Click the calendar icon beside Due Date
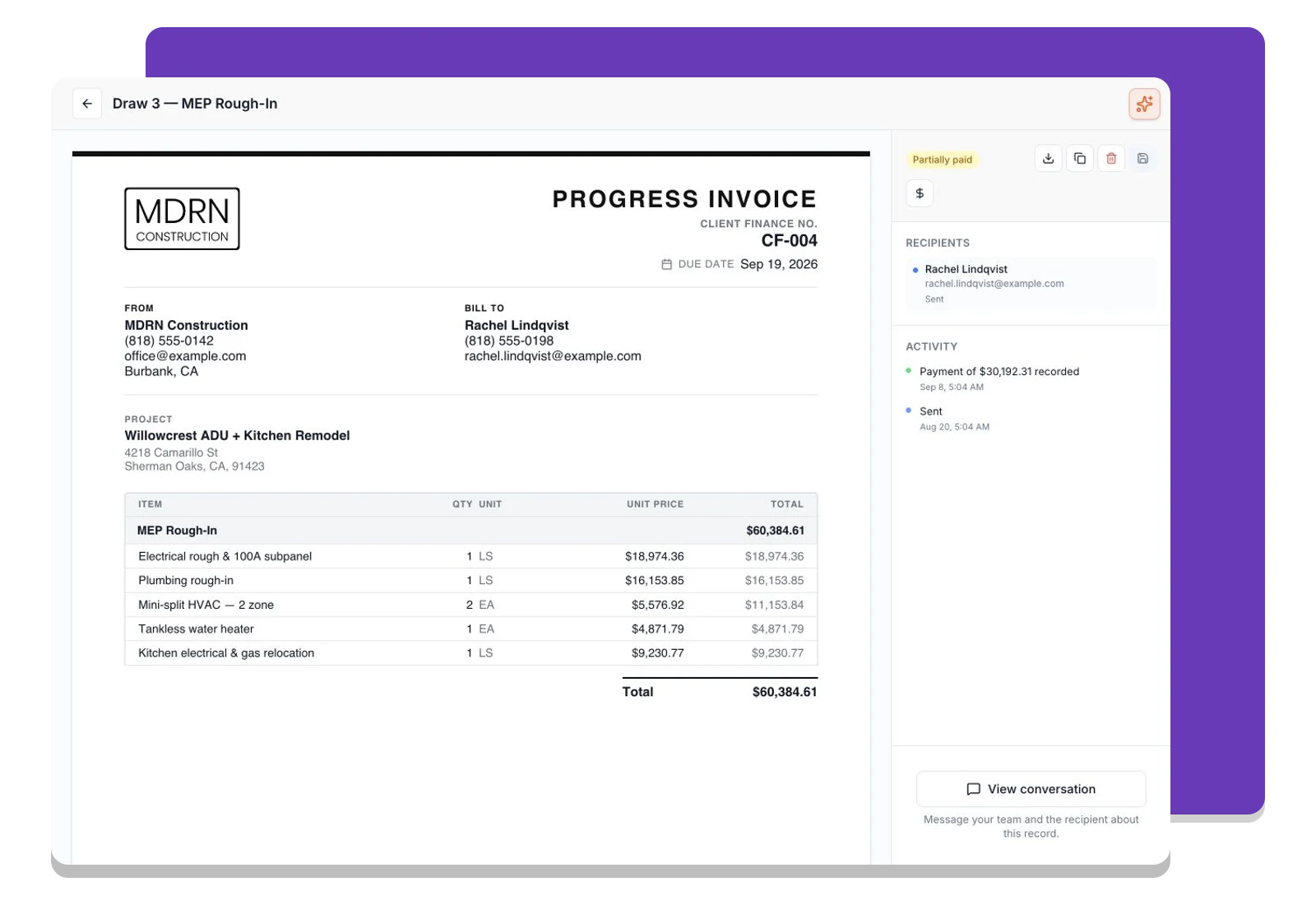 (x=667, y=264)
